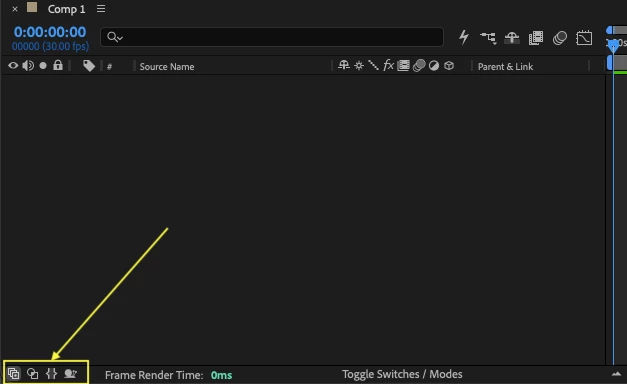This screenshot has height=384, width=627.
Task: Expand or collapse the Layer Switches pane
Action: 14,374
